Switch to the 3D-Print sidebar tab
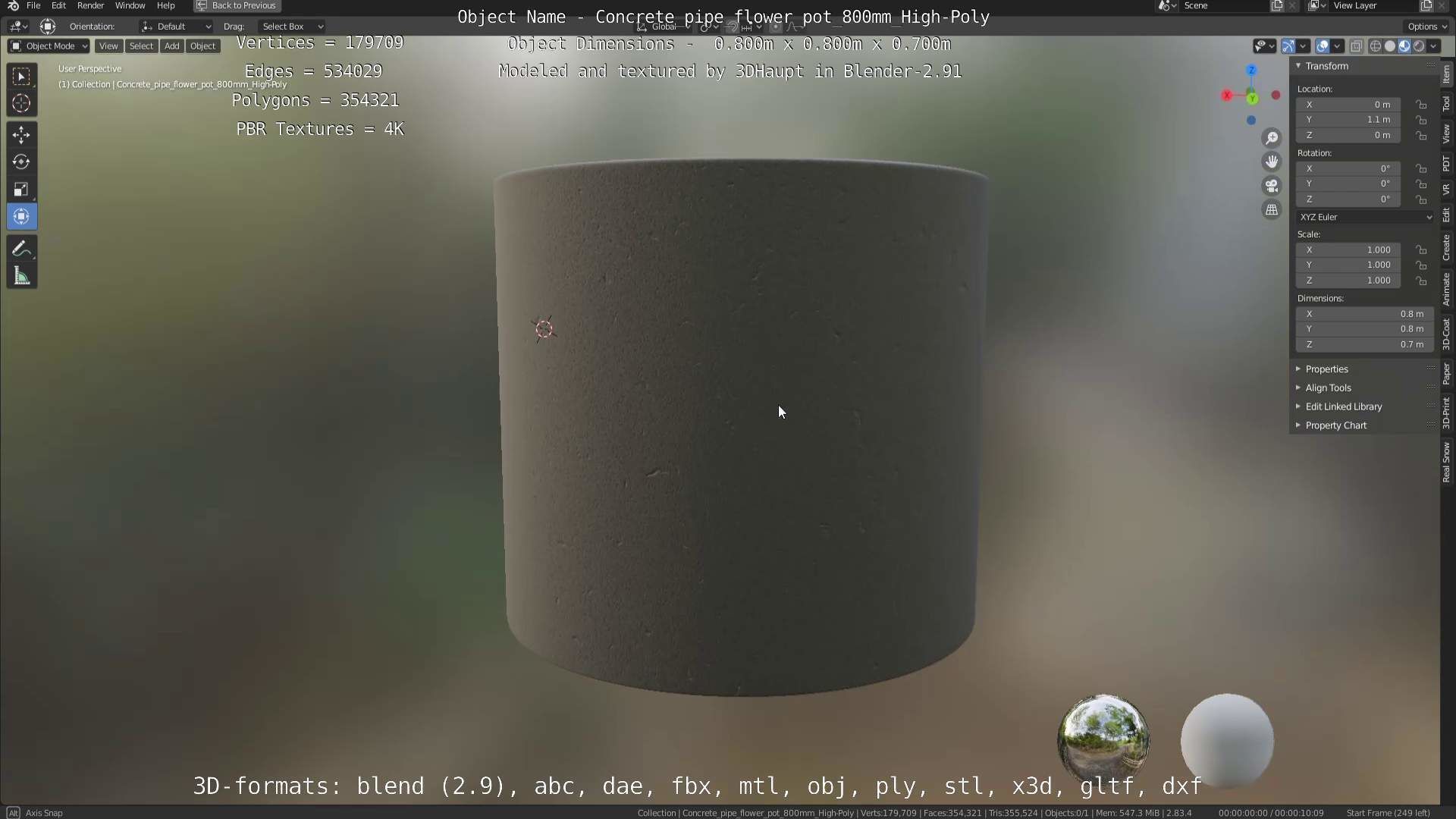Viewport: 1456px width, 819px height. [x=1447, y=413]
